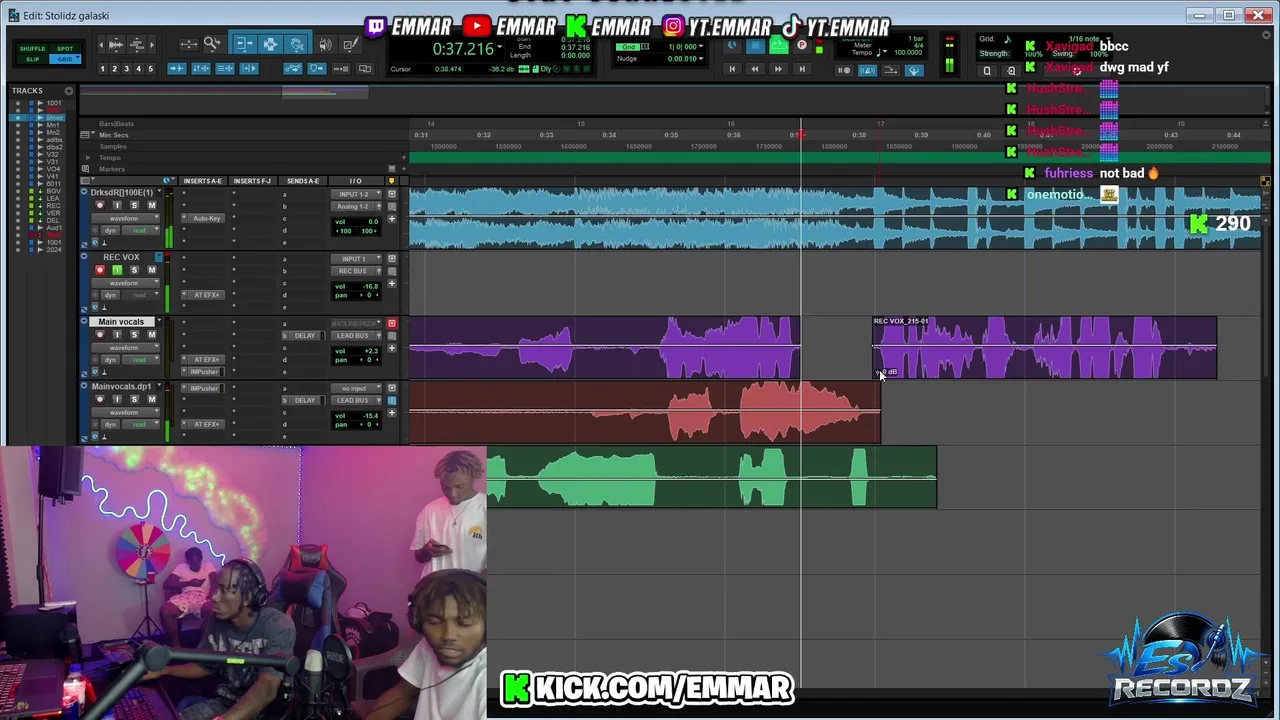The image size is (1280, 720).
Task: Click INSERTS A-E column header
Action: click(x=203, y=181)
